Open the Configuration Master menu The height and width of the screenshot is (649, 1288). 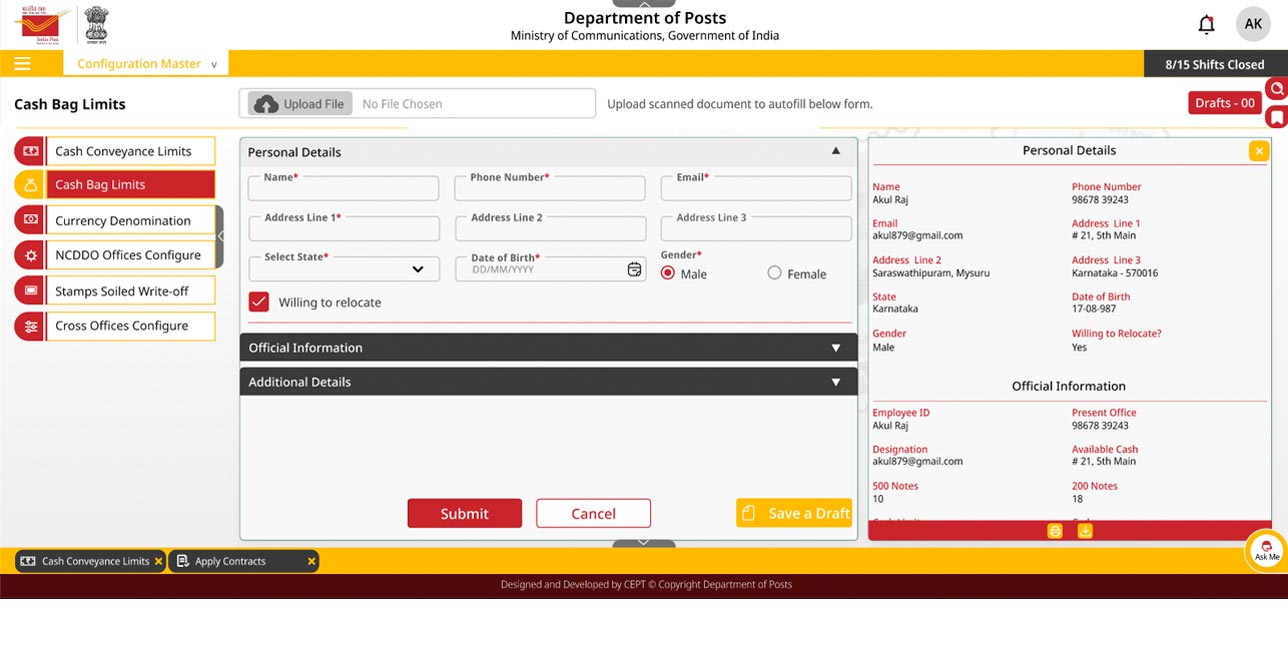tap(146, 64)
